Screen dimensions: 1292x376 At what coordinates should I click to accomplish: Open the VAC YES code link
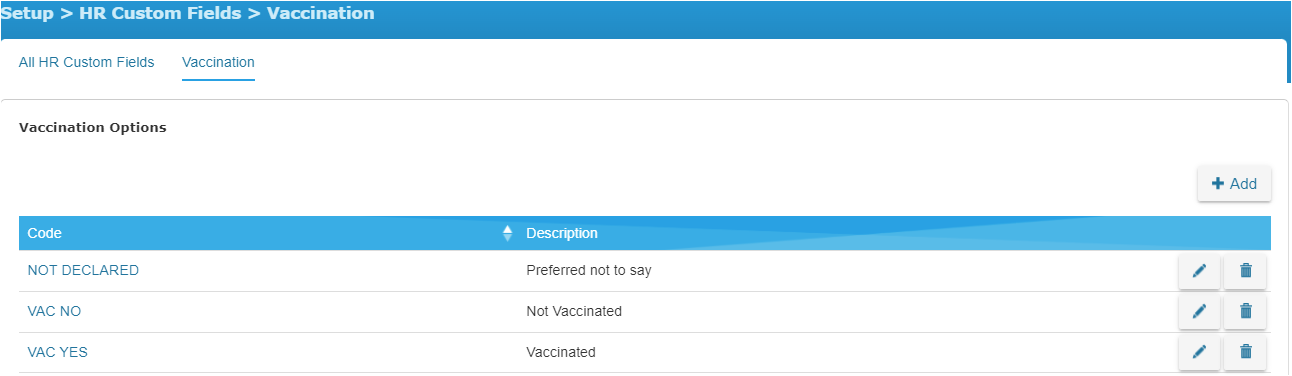[x=57, y=352]
